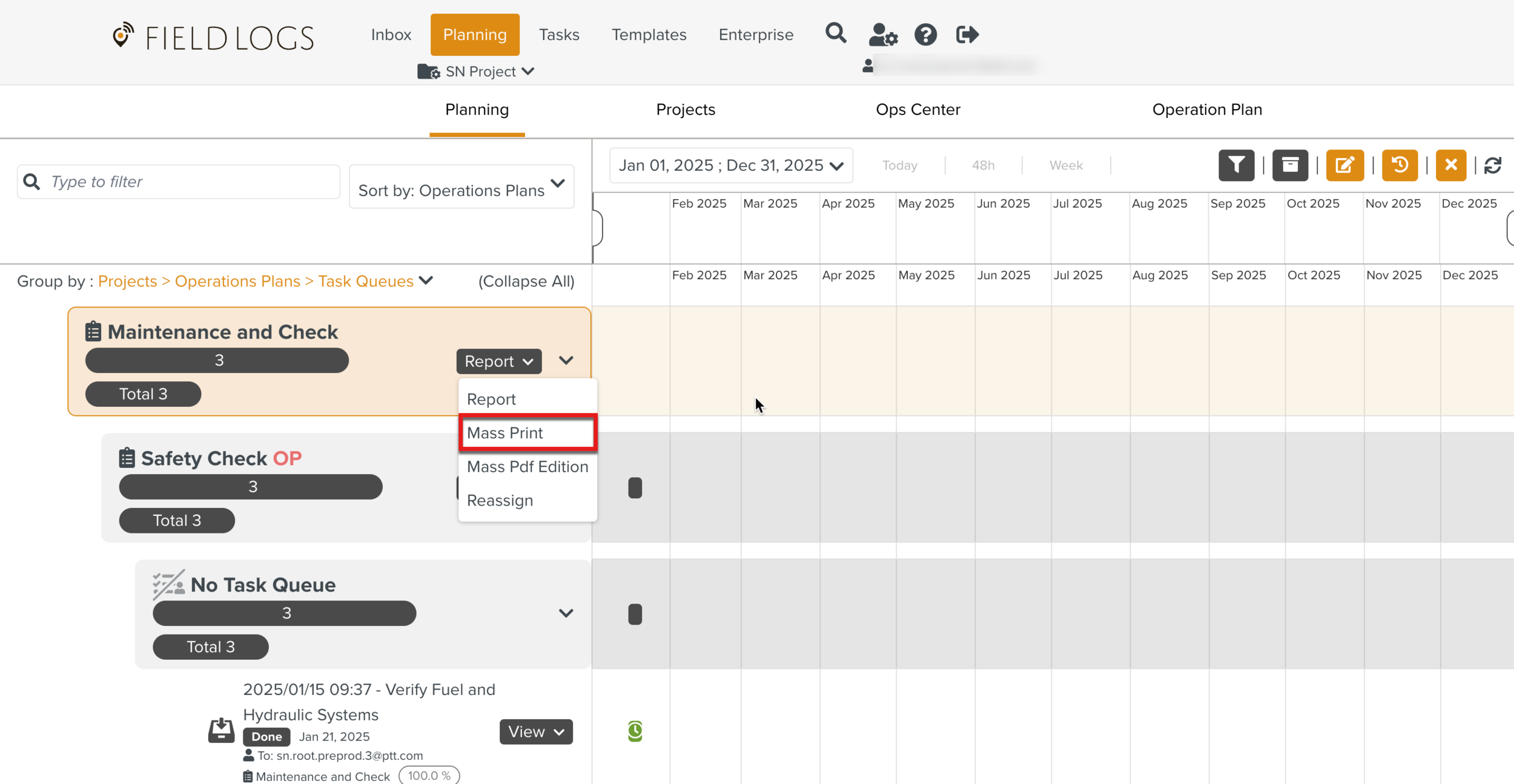The width and height of the screenshot is (1514, 784).
Task: Click the orange history clock icon
Action: [x=1400, y=165]
